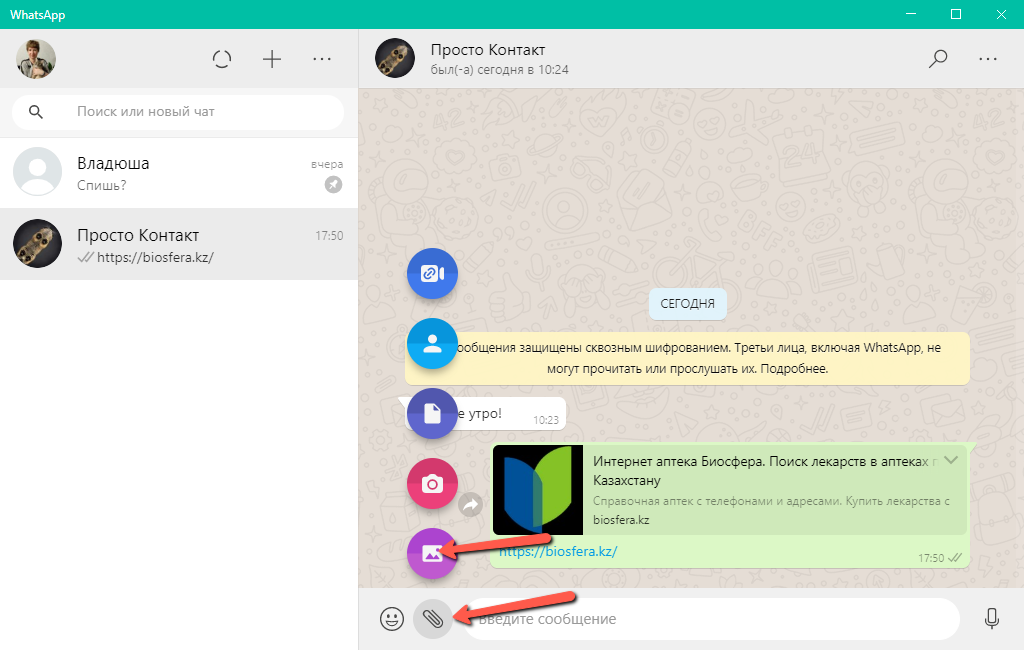
Task: Expand the link preview message chevron
Action: [x=951, y=459]
